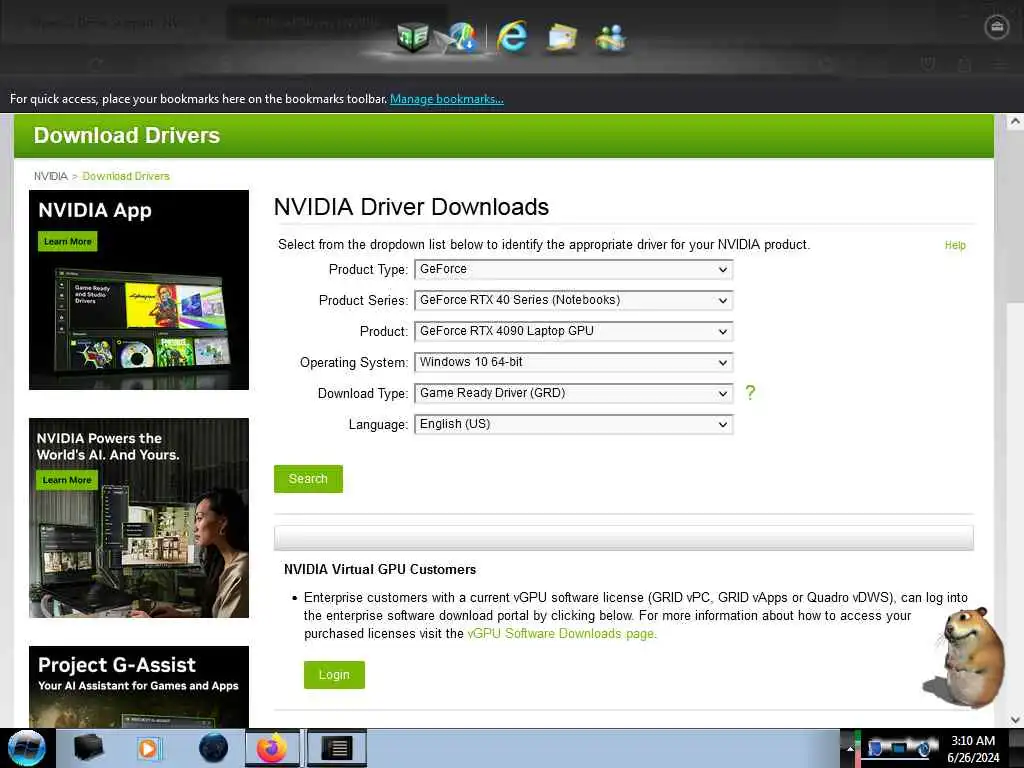1024x768 pixels.
Task: Click the page scrollbar up arrow
Action: 1015,121
